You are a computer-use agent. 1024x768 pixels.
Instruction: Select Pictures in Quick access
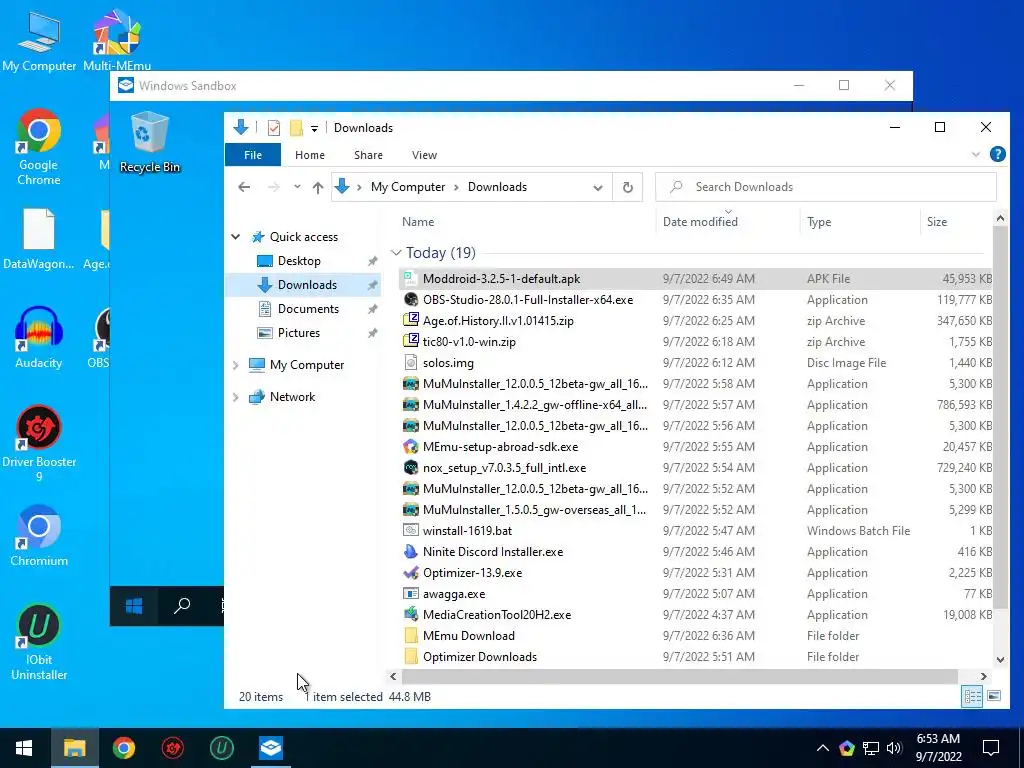click(298, 333)
